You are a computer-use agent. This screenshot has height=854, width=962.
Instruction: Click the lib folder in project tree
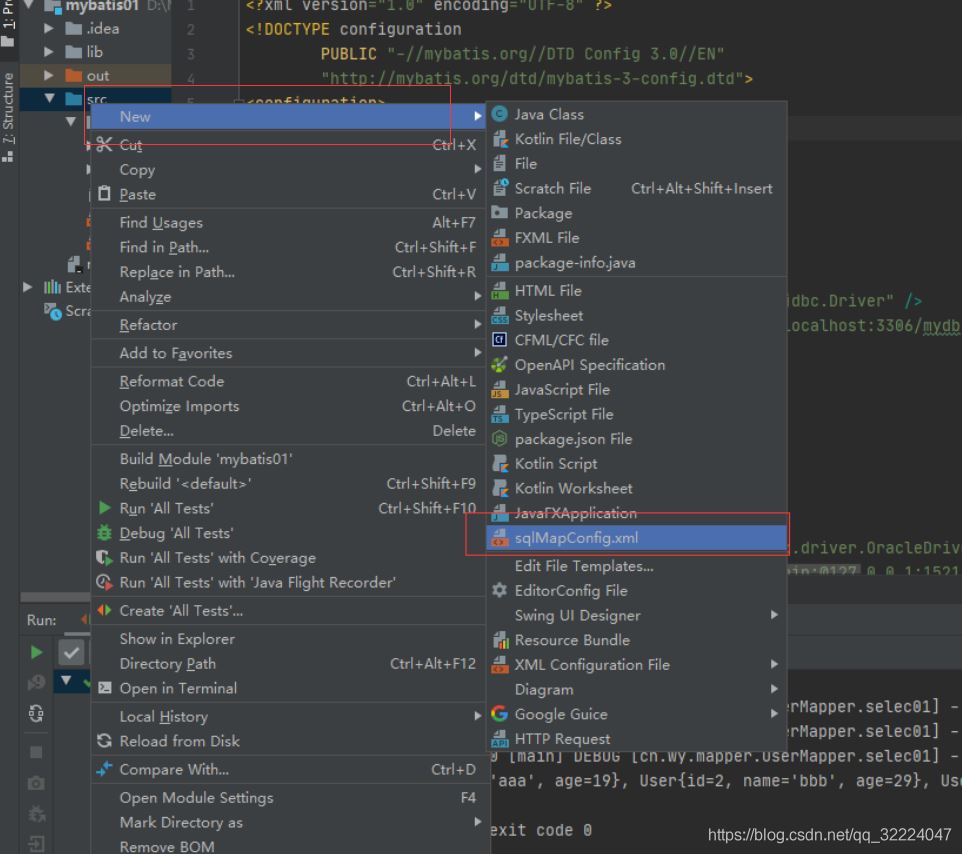[x=93, y=52]
